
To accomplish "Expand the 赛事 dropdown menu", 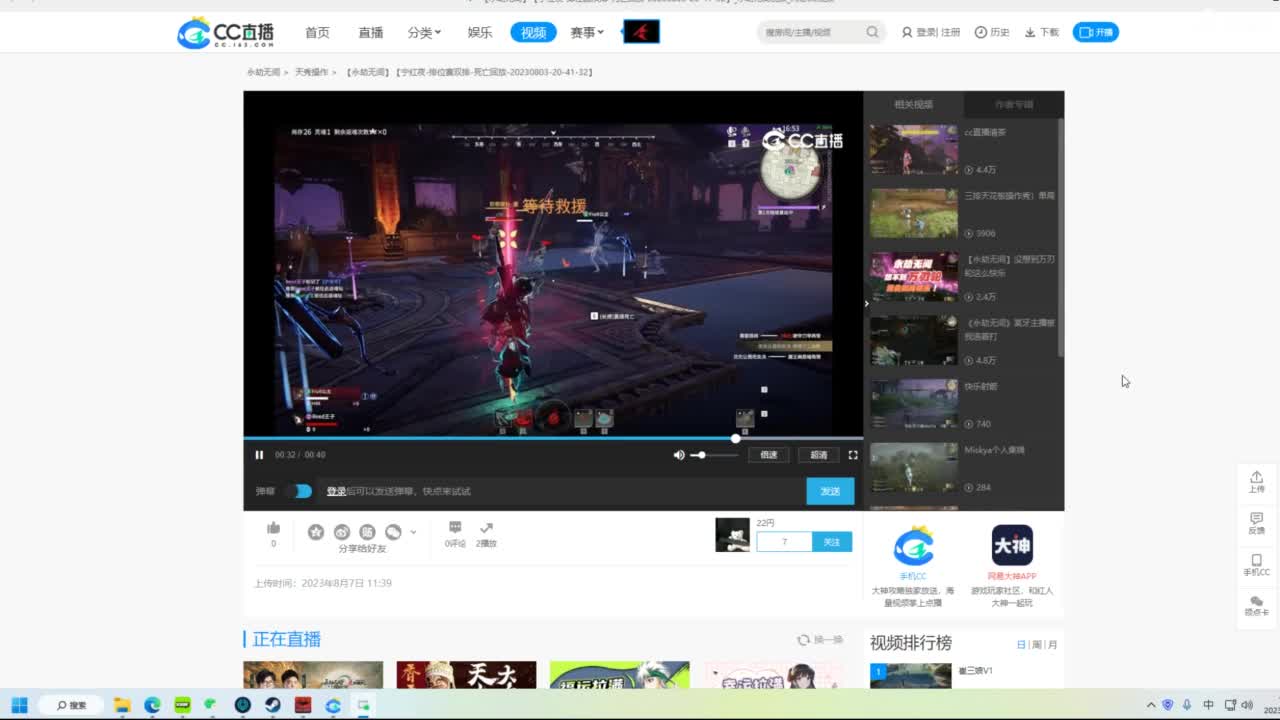I will point(587,32).
